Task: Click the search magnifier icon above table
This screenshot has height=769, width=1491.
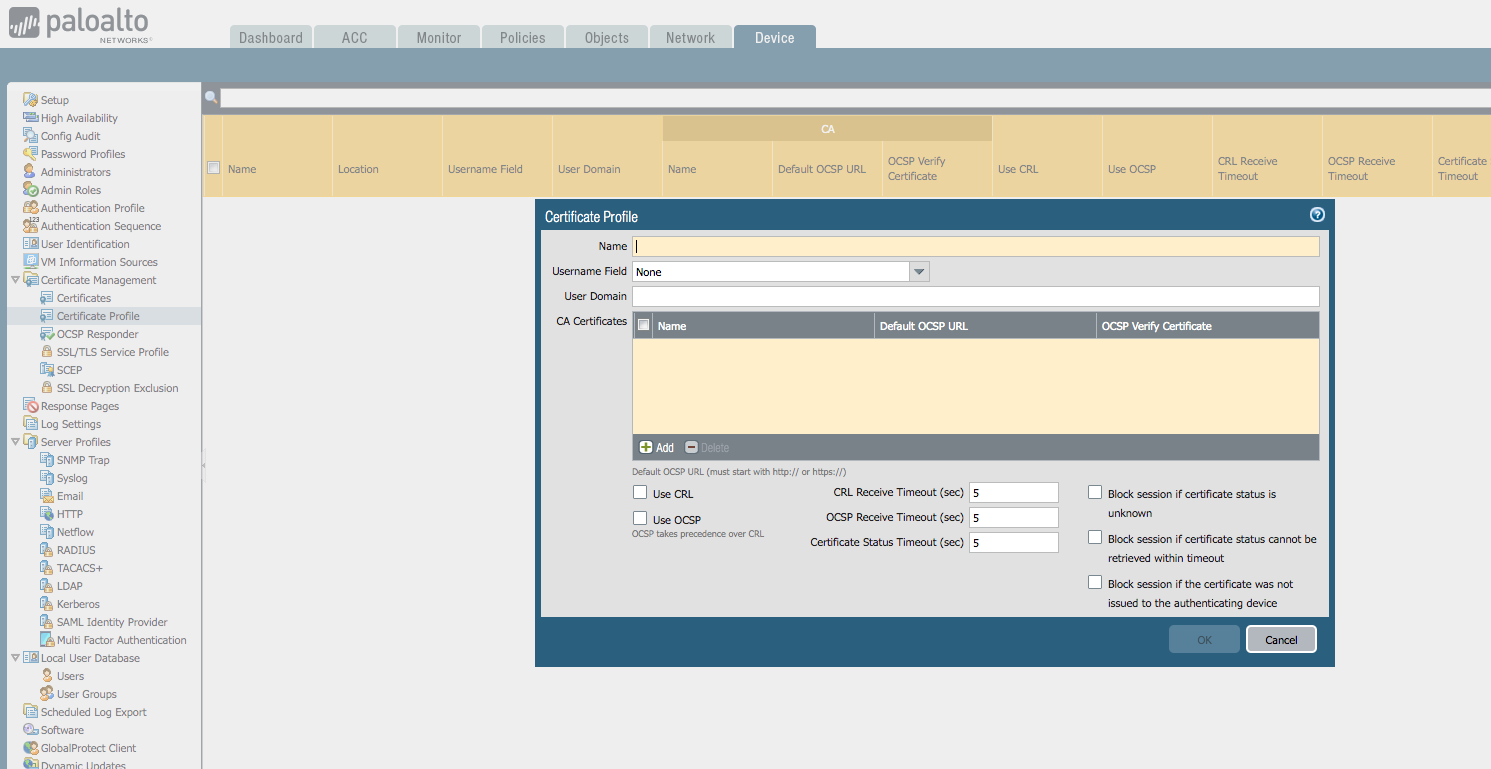Action: pyautogui.click(x=211, y=98)
